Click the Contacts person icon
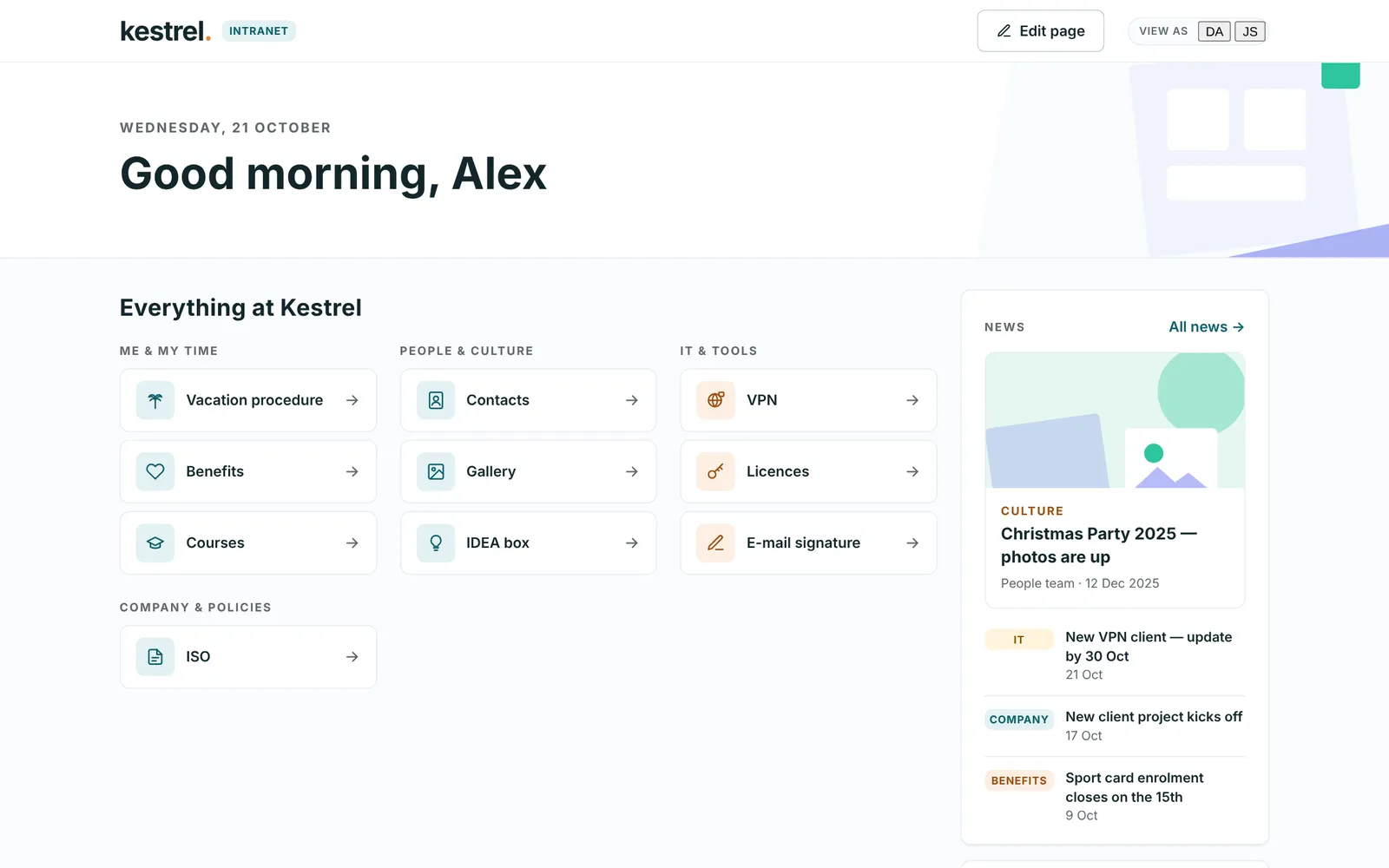1389x868 pixels. (x=436, y=400)
